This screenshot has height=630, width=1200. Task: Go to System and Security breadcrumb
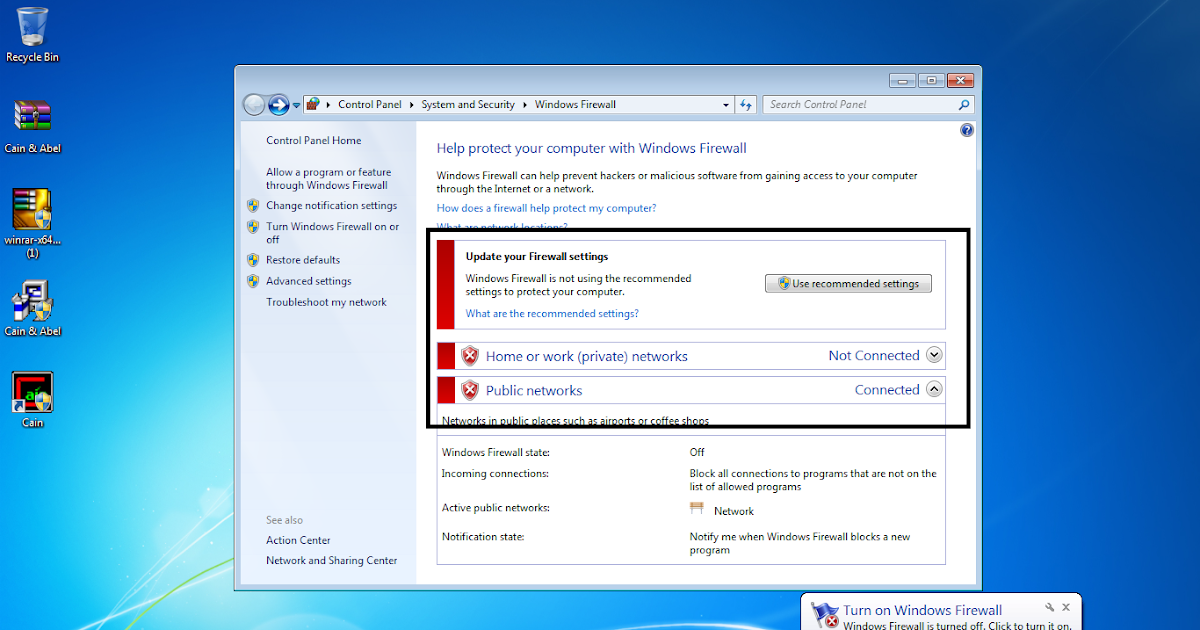coord(468,104)
